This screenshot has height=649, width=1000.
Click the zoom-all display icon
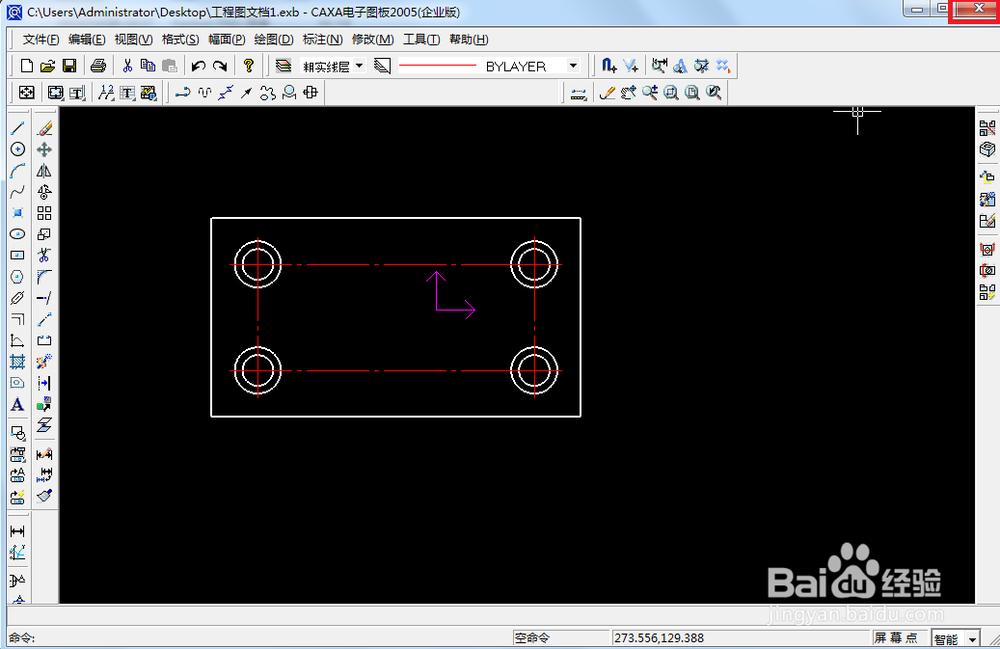692,93
